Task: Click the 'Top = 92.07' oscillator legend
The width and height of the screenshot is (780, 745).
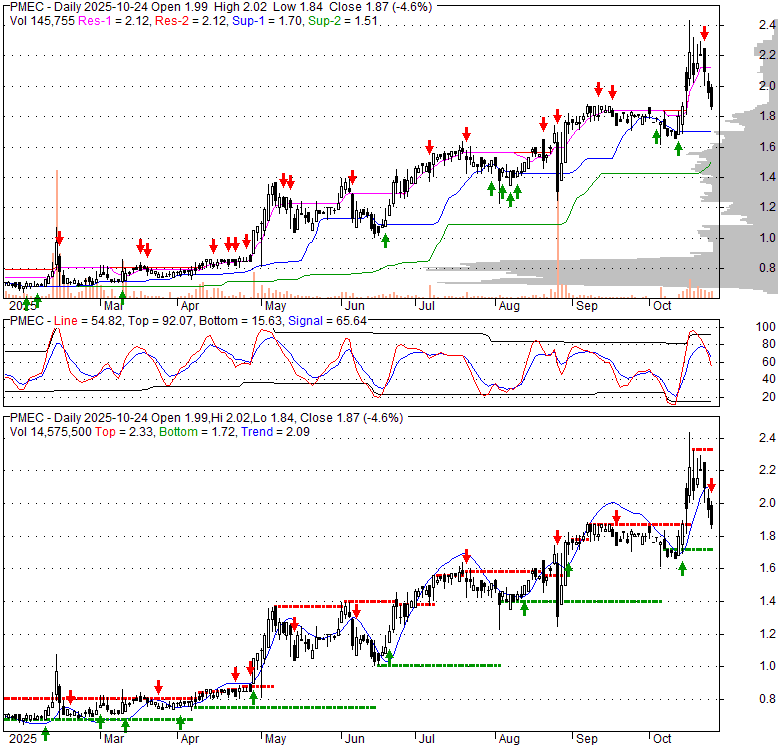Action: coord(160,321)
